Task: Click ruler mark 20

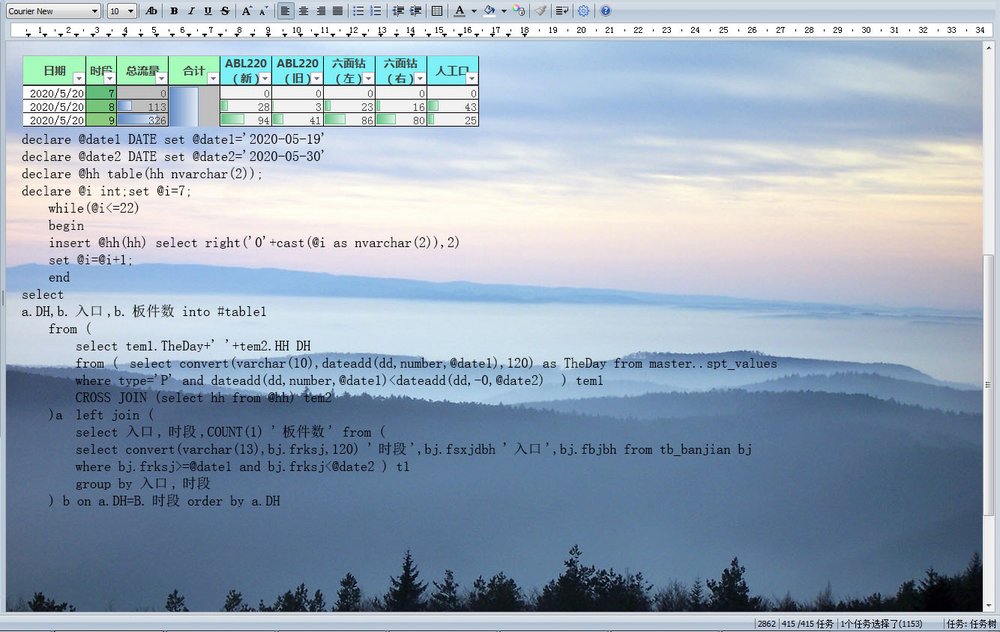Action: (581, 30)
